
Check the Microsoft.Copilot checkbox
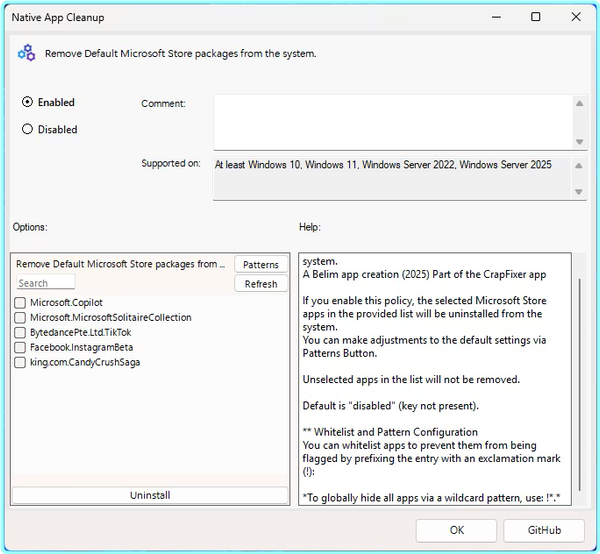tap(20, 303)
